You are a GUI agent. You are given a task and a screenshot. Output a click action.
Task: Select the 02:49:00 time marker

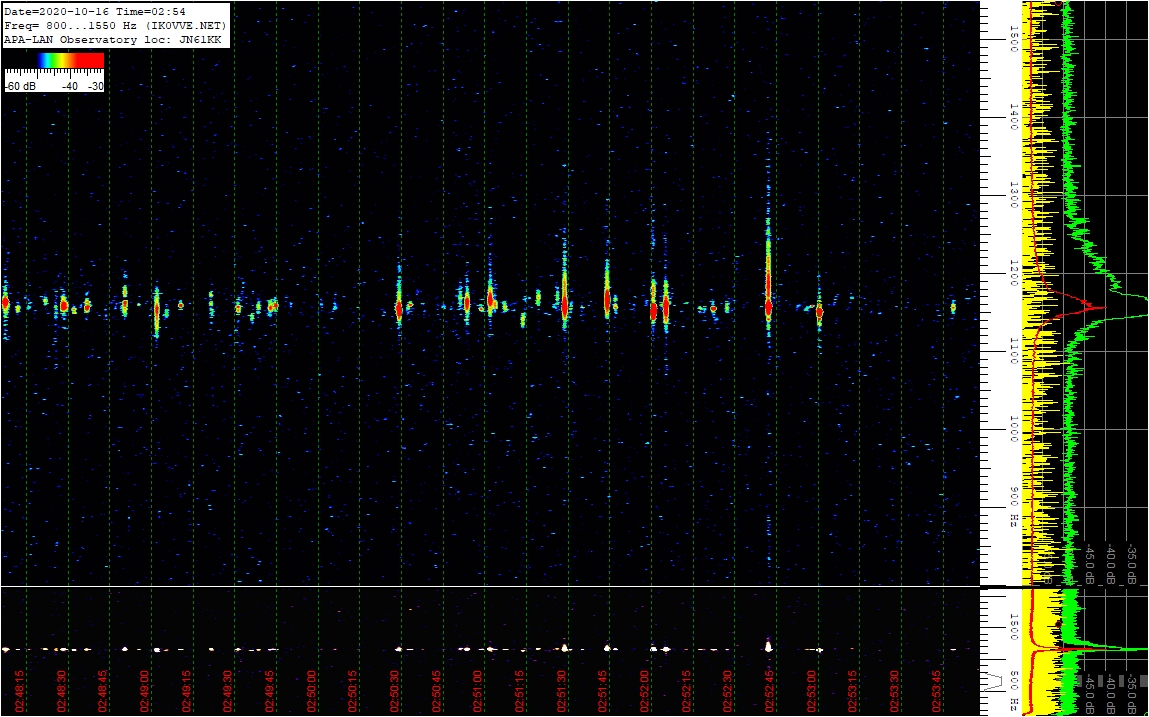(145, 691)
